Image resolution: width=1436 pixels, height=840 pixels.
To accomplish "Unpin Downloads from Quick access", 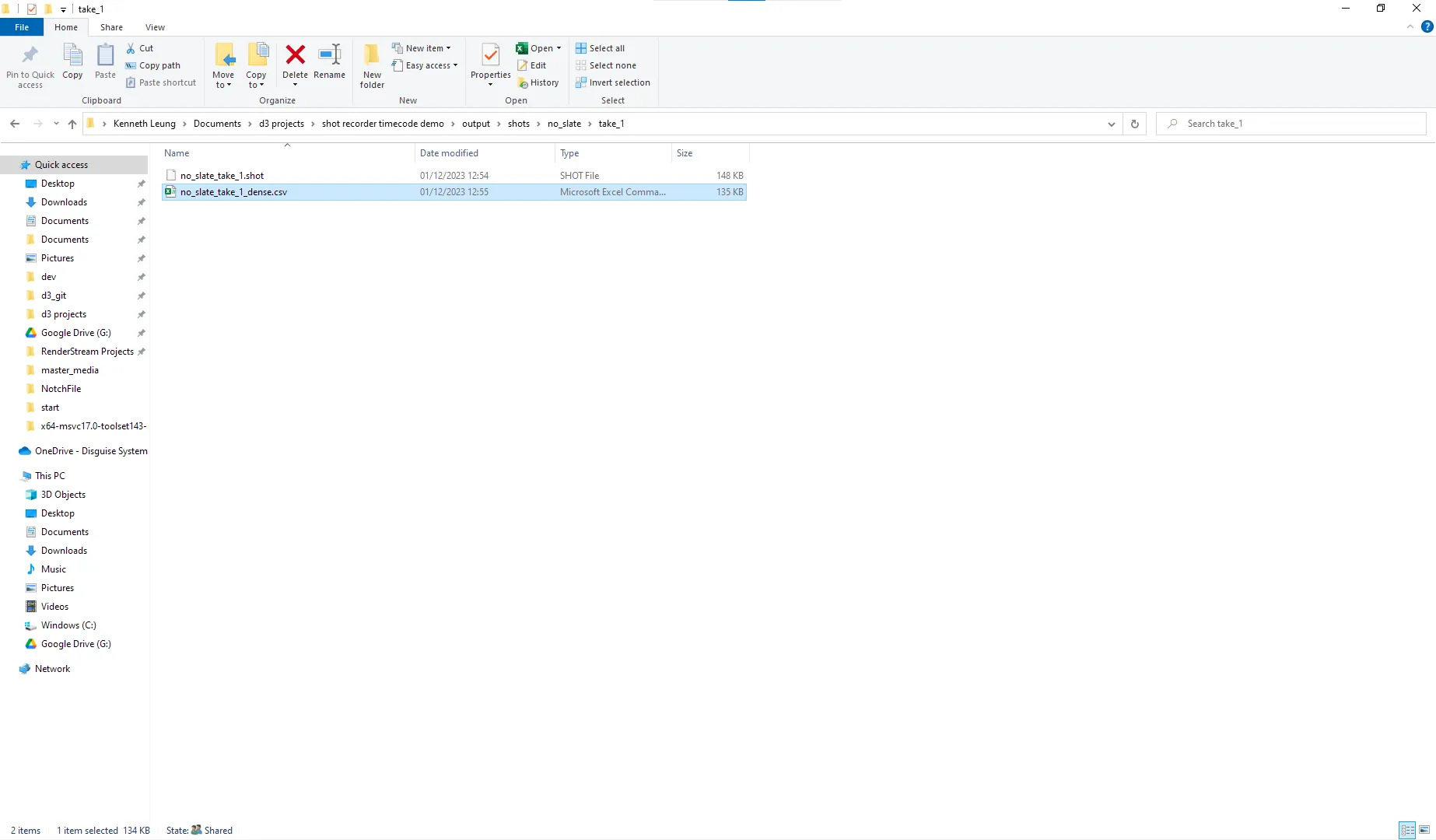I will [x=142, y=202].
